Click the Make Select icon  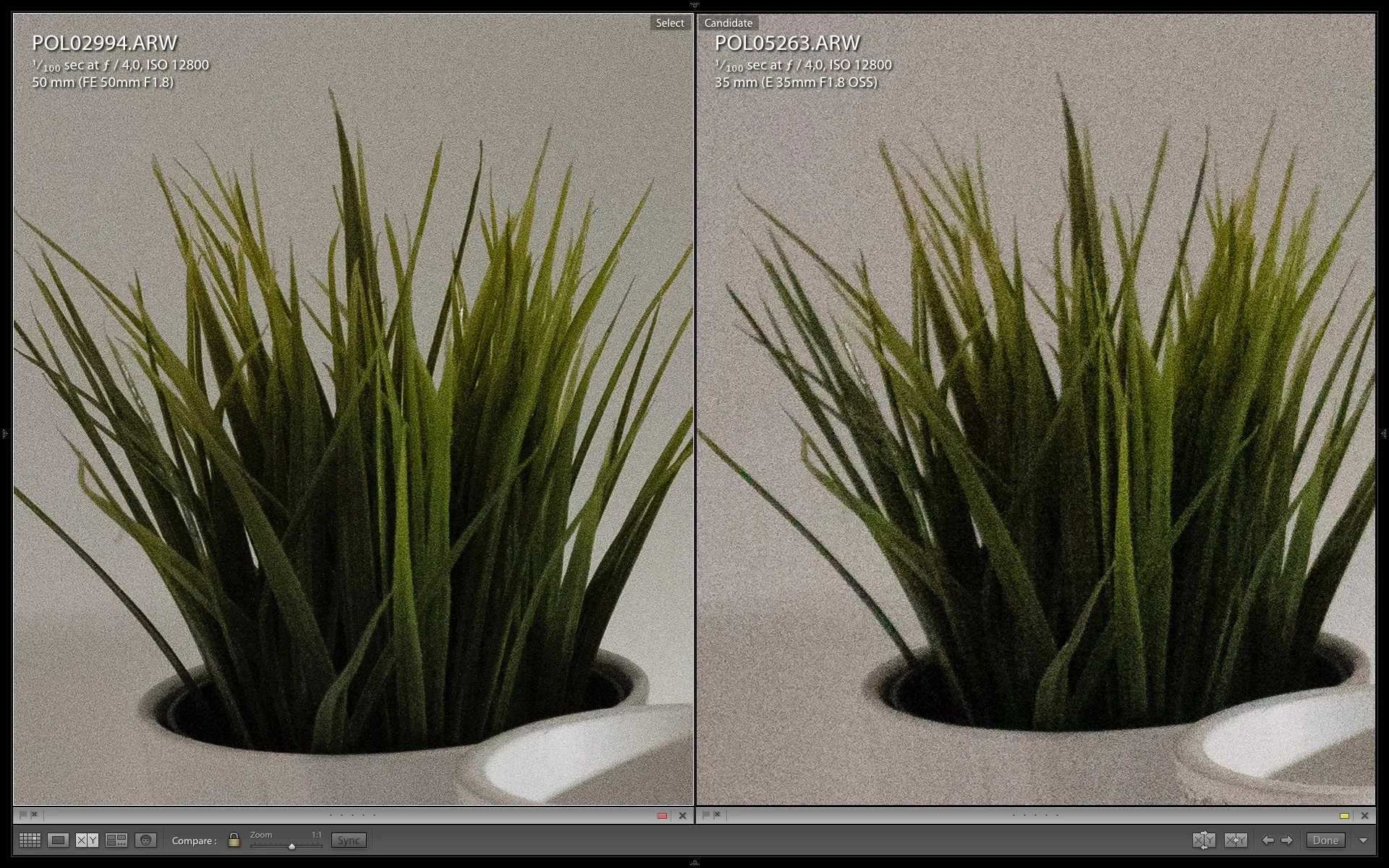[1236, 840]
